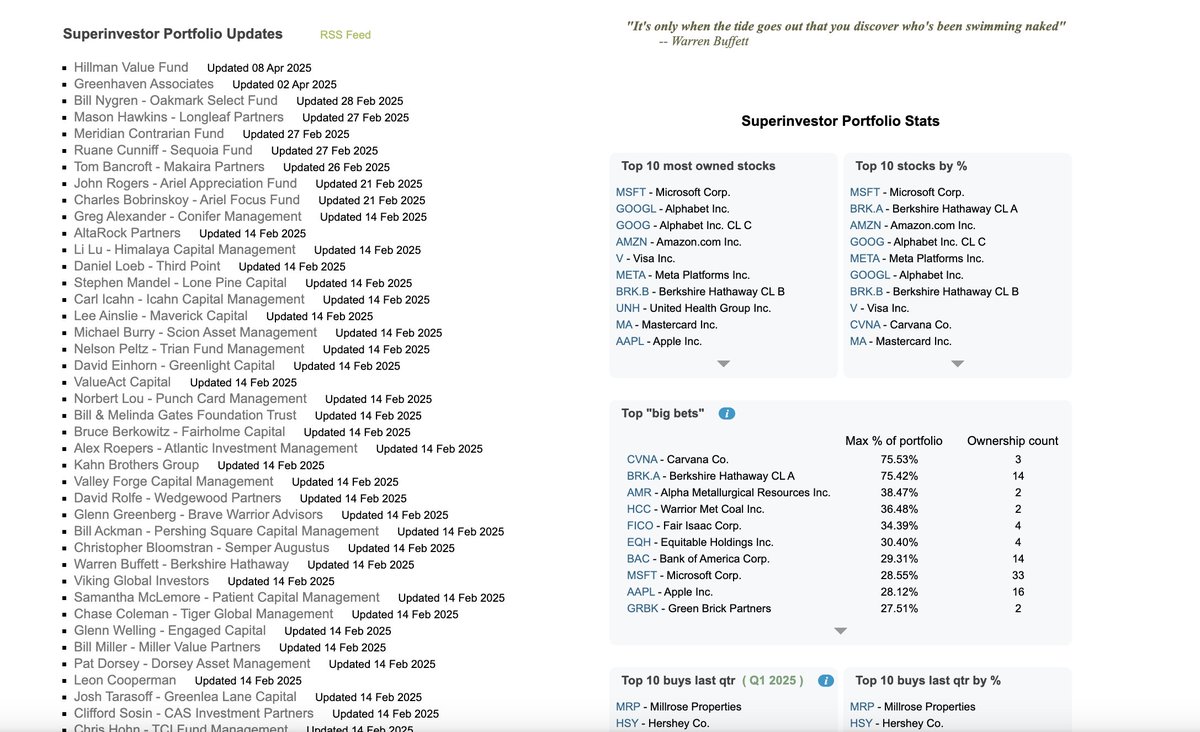Open Pat Dorsey - Dorsey Asset Management
This screenshot has width=1200, height=732.
[192, 663]
